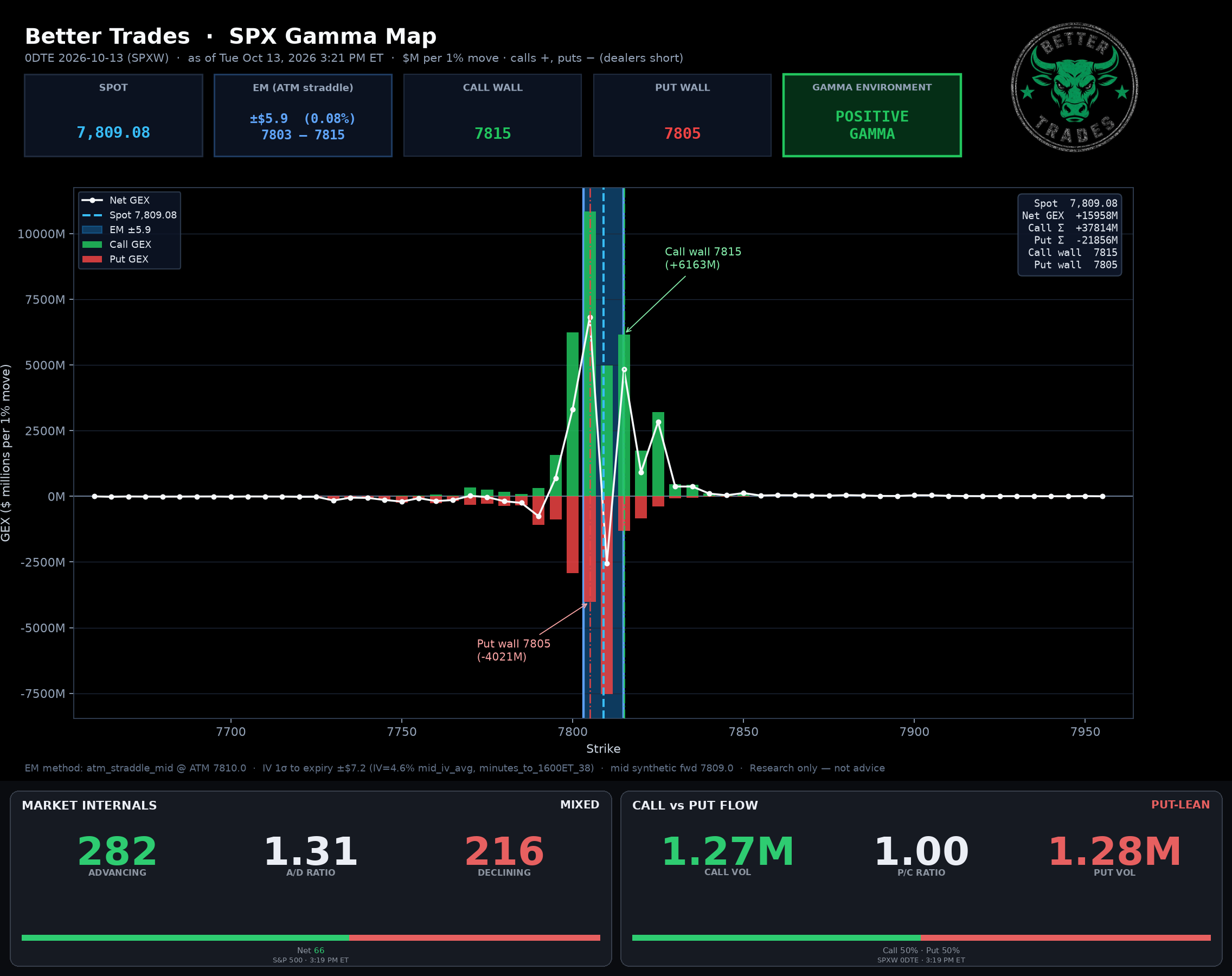1232x976 pixels.
Task: Click the 'Net GEX +15958M' stat line
Action: tap(1070, 215)
